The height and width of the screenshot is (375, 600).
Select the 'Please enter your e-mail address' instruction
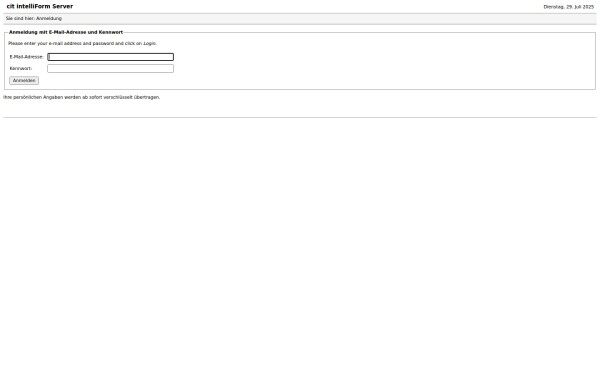(x=82, y=43)
